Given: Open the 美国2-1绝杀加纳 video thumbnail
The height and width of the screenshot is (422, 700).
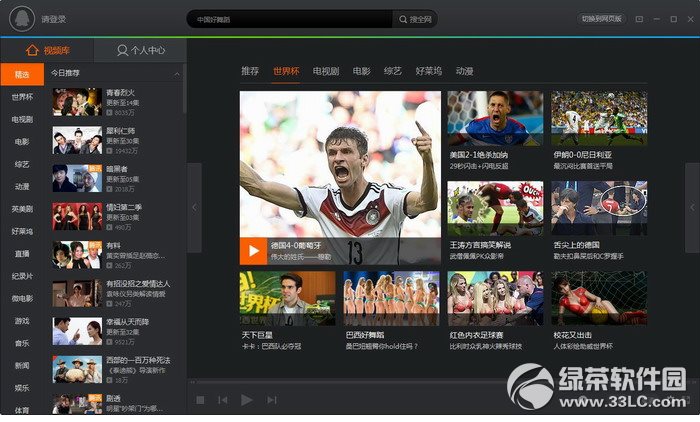Looking at the screenshot, I should click(x=495, y=118).
